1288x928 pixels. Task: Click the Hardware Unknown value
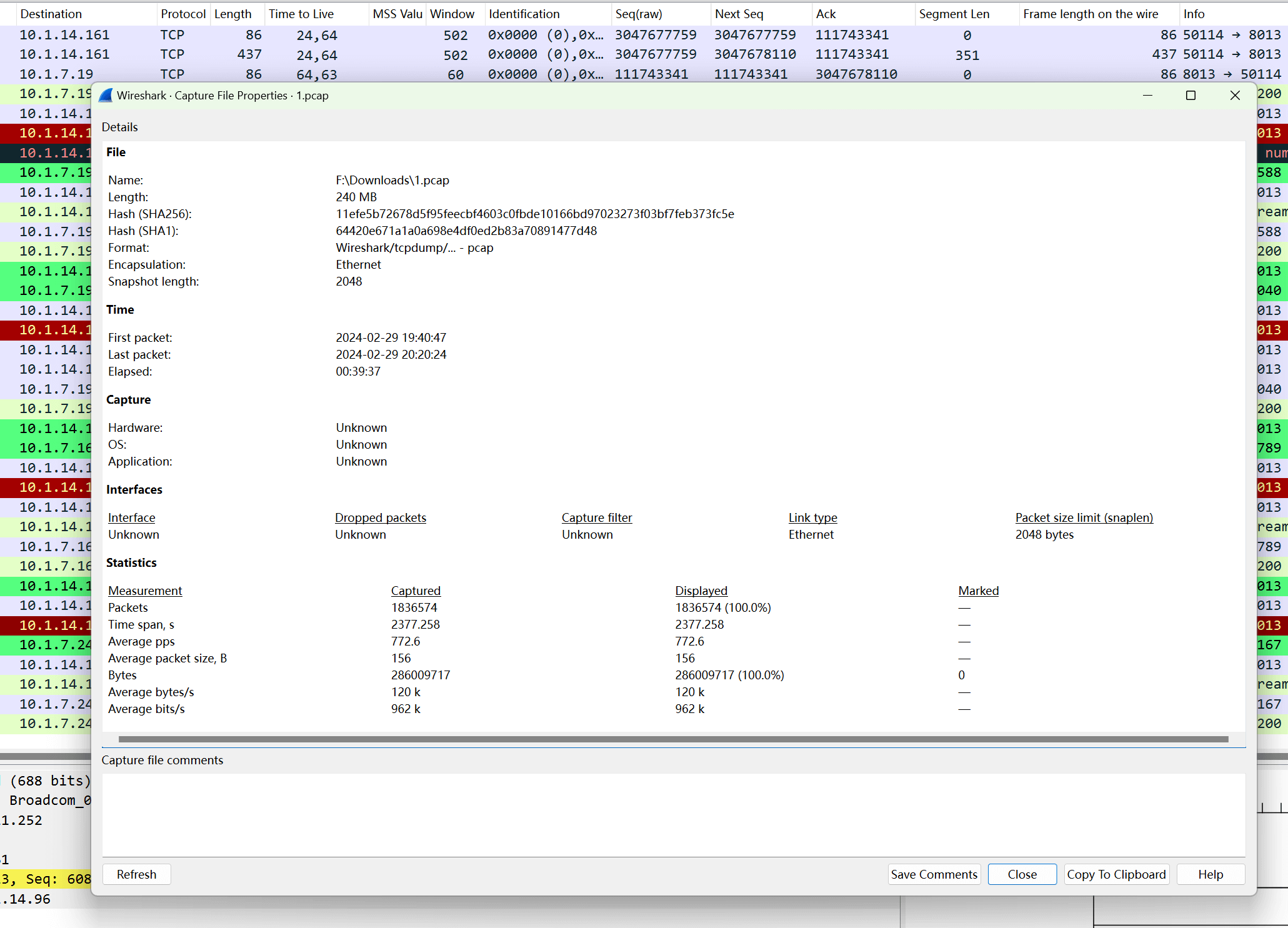click(361, 427)
